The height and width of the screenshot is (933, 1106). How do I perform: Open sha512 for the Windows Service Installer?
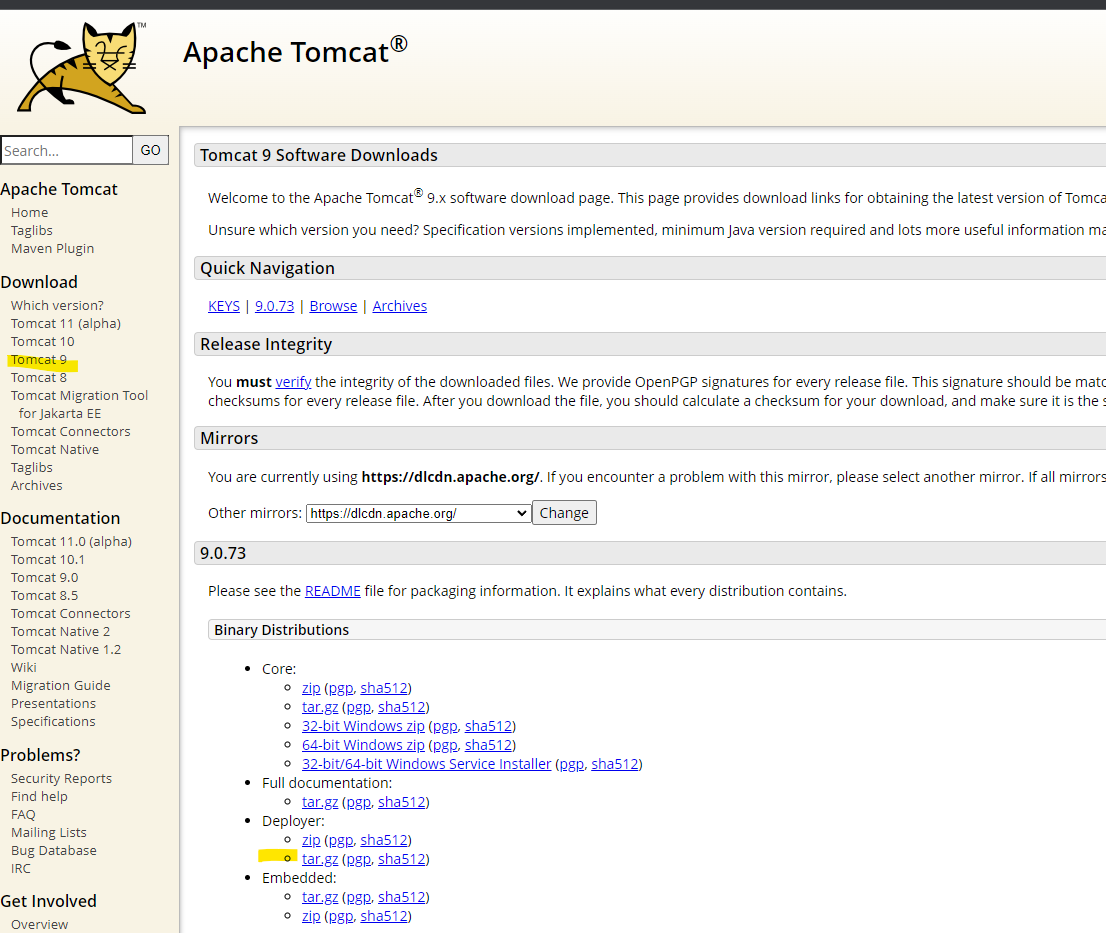pos(614,764)
